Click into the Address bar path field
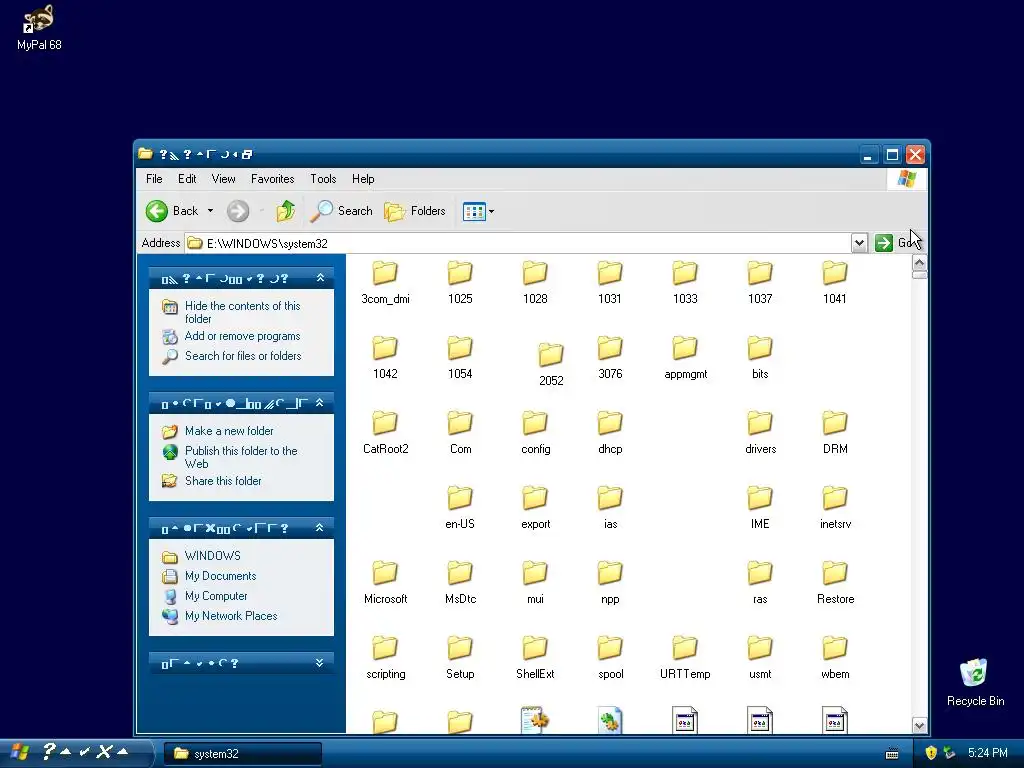The height and width of the screenshot is (768, 1024). point(519,243)
